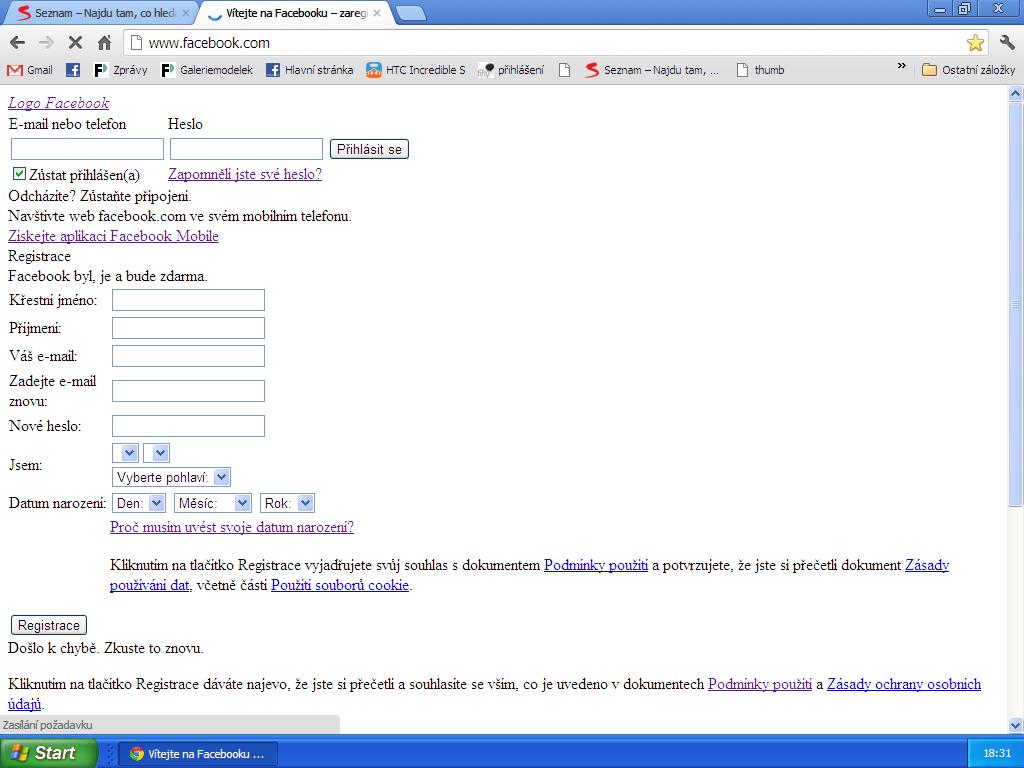Screen dimensions: 1024x768
Task: Open the Logo Facebook link
Action: click(x=58, y=103)
